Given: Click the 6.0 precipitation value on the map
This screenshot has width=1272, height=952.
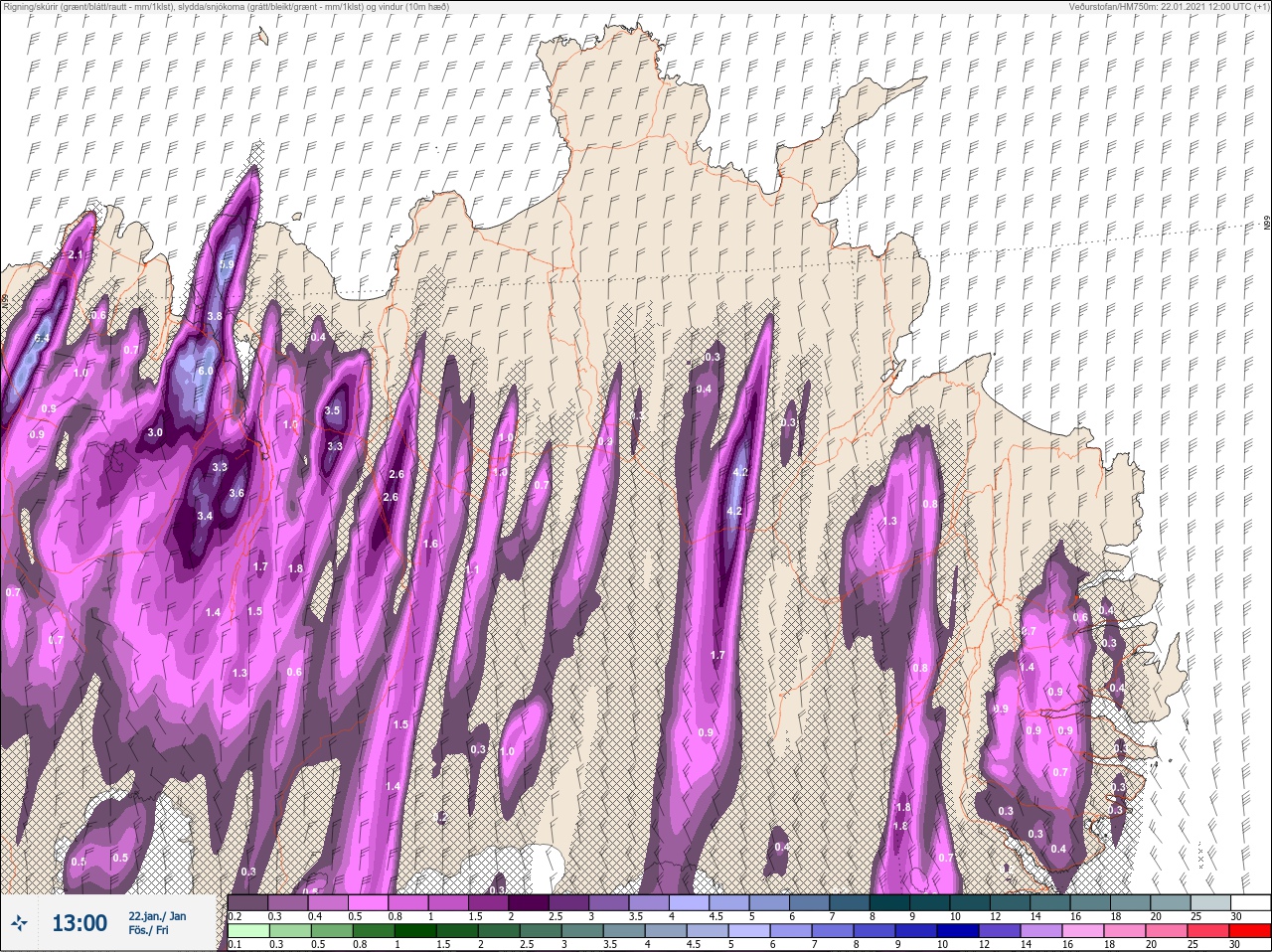Looking at the screenshot, I should pos(207,371).
